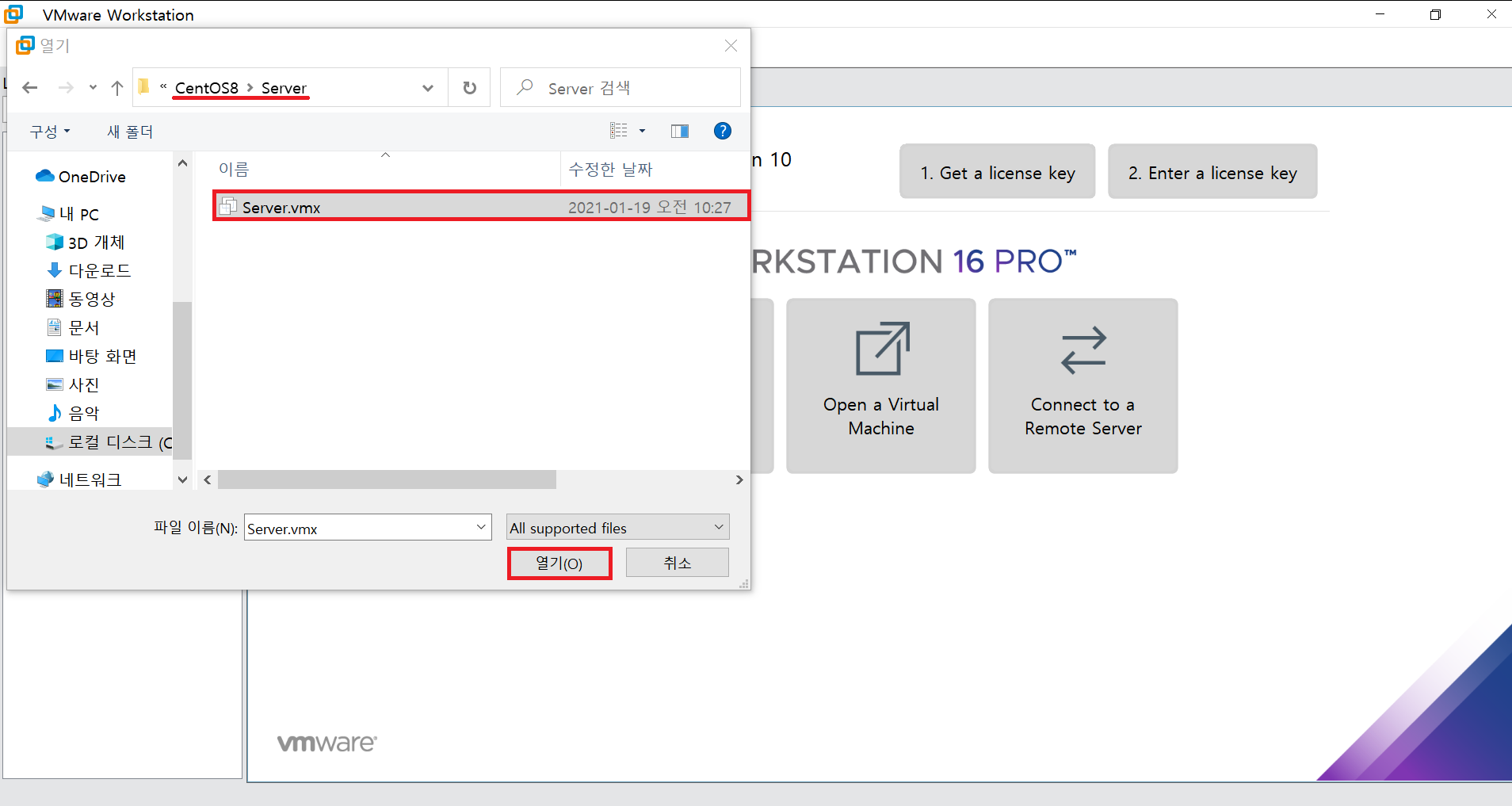Open the All supported files filter dropdown

pos(617,528)
